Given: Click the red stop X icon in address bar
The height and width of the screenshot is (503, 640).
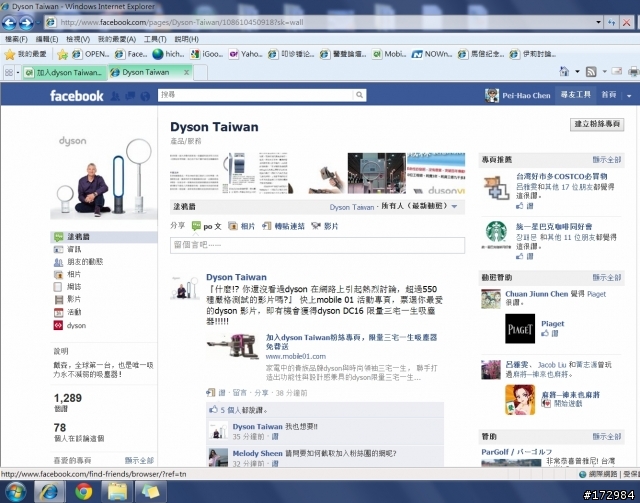Looking at the screenshot, I should point(626,22).
